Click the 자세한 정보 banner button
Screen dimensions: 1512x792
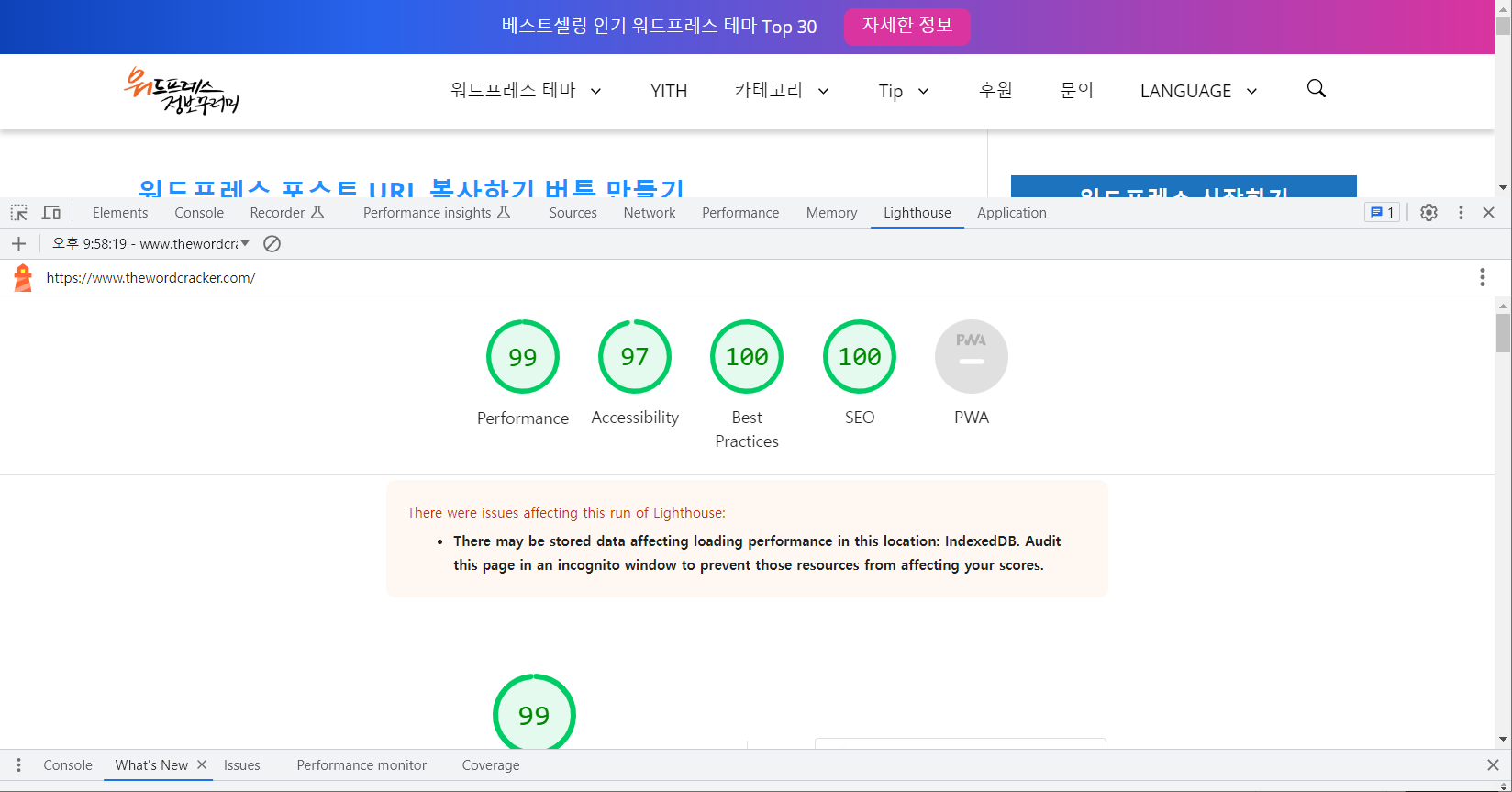click(x=906, y=26)
